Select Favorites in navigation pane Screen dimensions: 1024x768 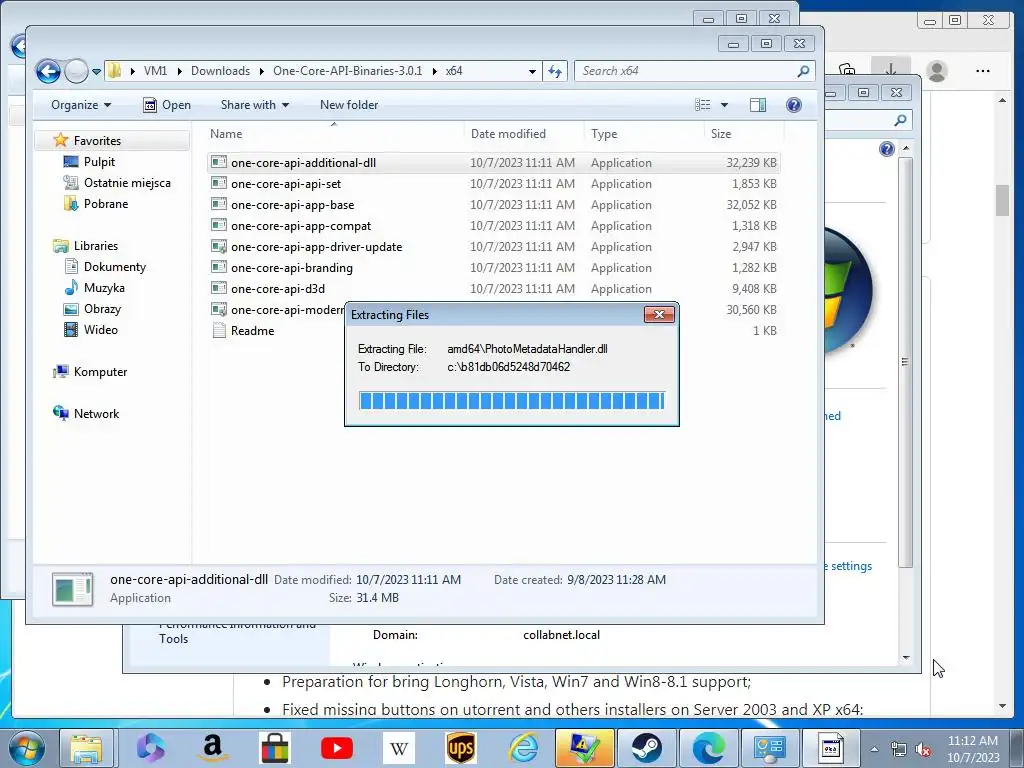point(97,140)
